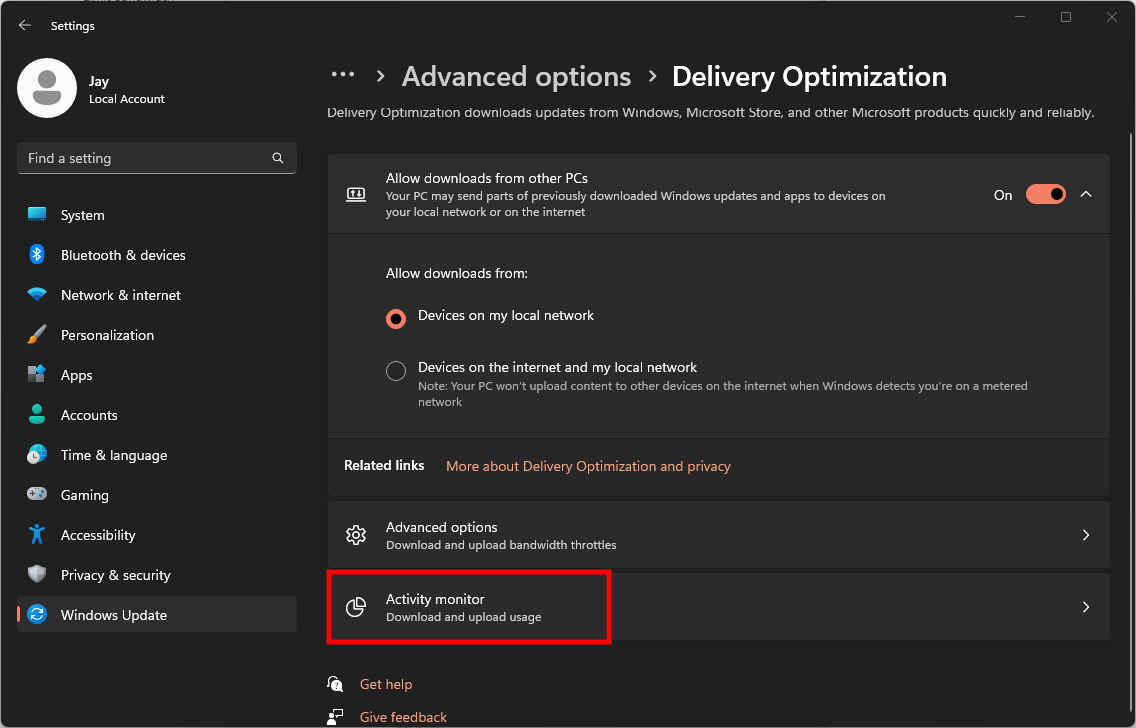This screenshot has height=728, width=1136.
Task: Turn off Allow downloads from other PCs
Action: (1045, 194)
